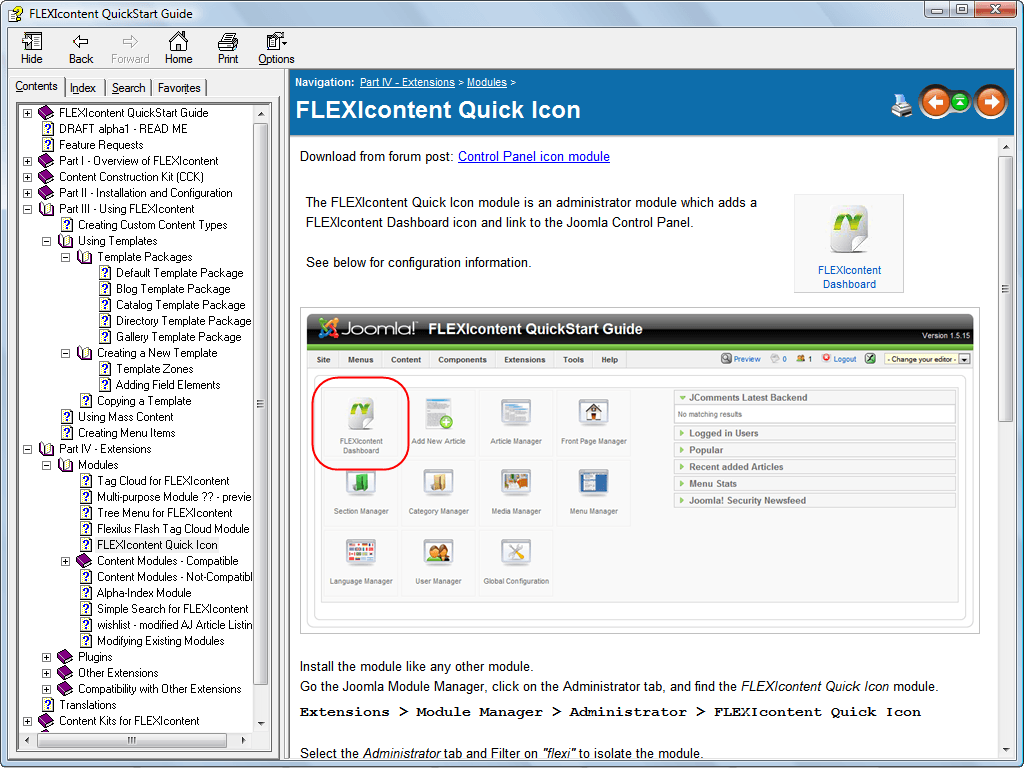The width and height of the screenshot is (1024, 768).
Task: Click the page icon beside Translations
Action: coord(48,705)
